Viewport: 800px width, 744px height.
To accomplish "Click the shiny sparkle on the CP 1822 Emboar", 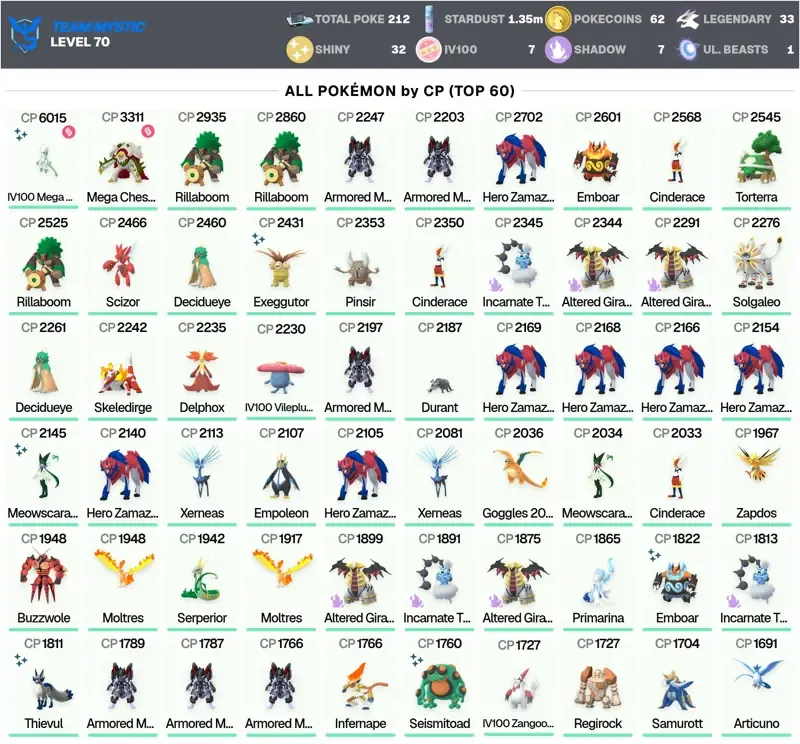I will tap(654, 555).
